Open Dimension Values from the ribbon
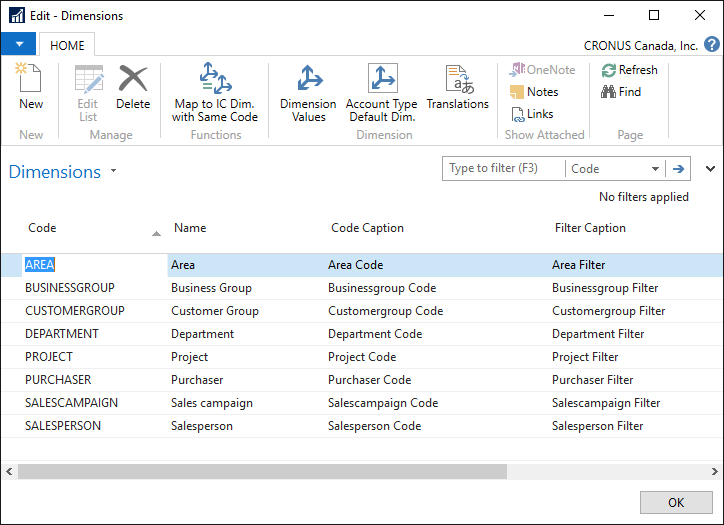724x525 pixels. 308,80
